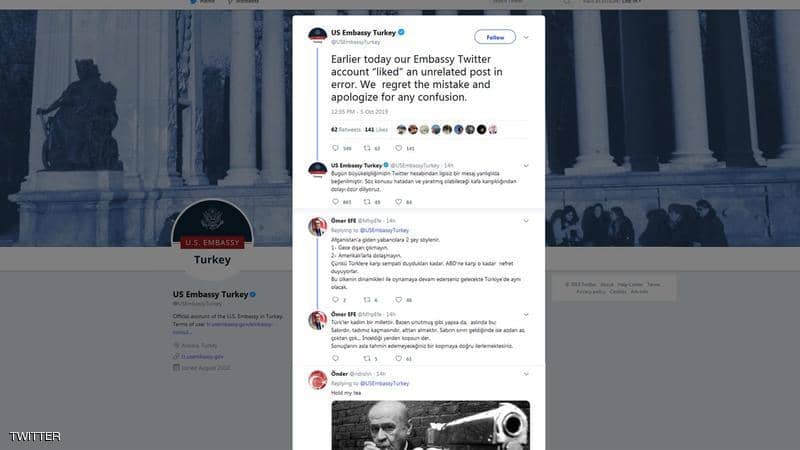Viewport: 800px width, 450px height.
Task: Retweet Ömer EFE's first reply
Action: tap(367, 299)
